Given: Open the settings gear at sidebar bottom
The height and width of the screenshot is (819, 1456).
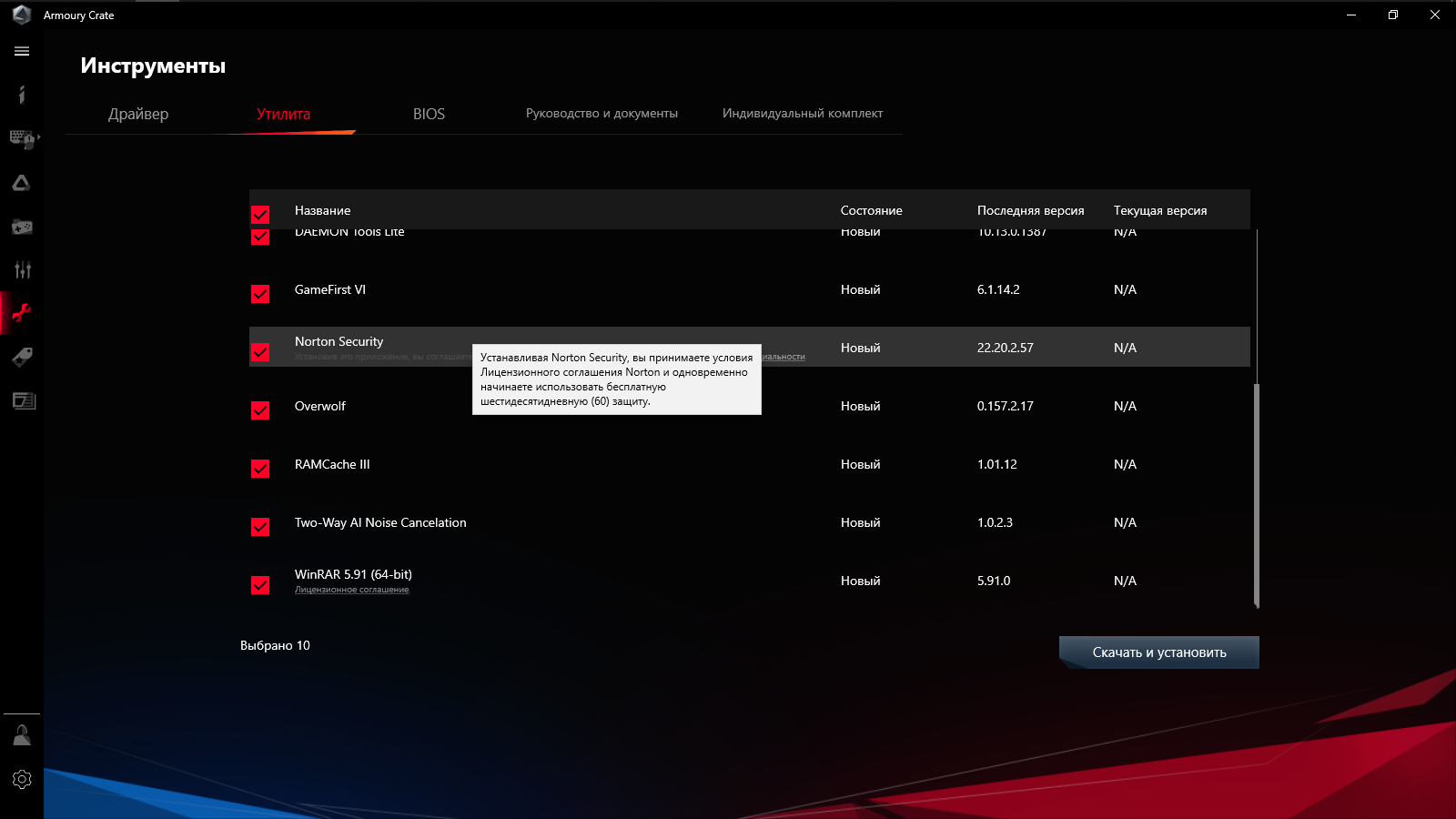Looking at the screenshot, I should point(21,779).
